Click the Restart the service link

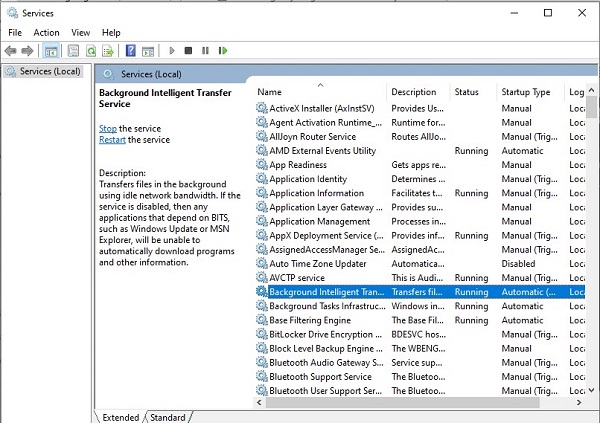112,140
